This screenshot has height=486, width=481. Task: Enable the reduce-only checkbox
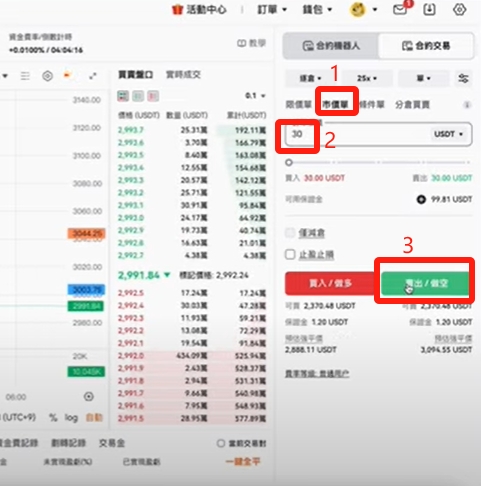[290, 232]
